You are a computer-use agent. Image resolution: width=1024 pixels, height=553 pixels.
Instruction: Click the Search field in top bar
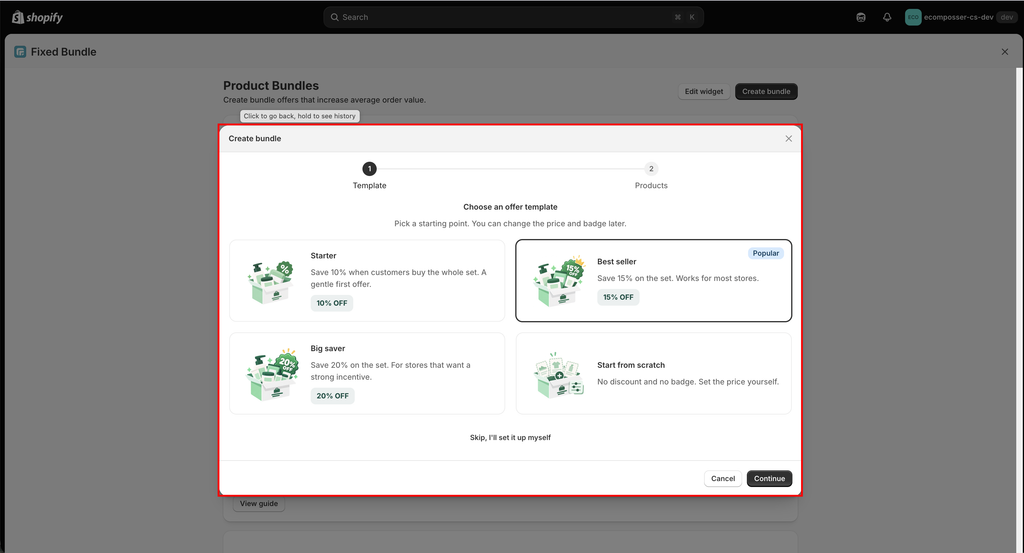tap(513, 18)
